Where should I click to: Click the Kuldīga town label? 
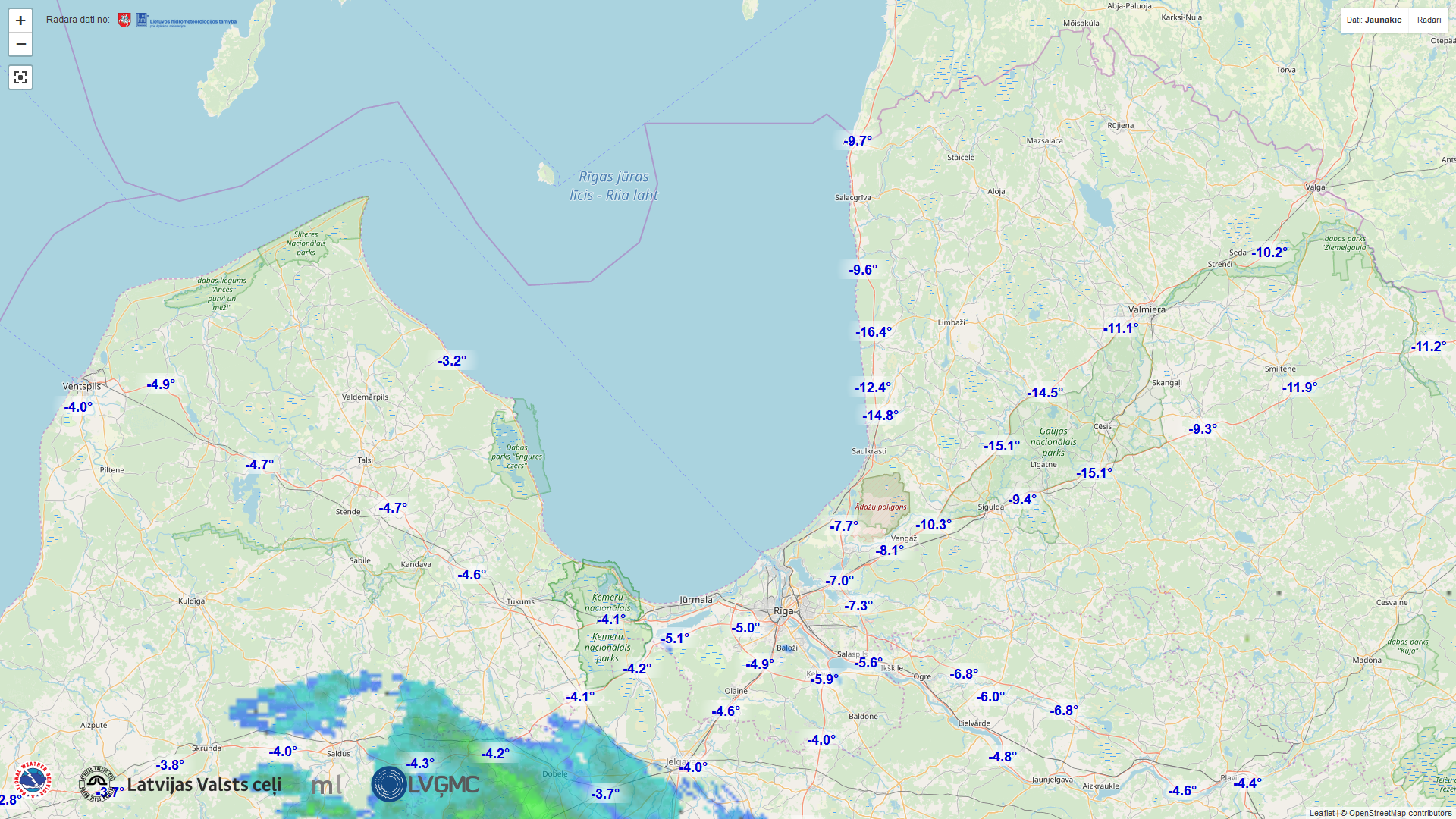tap(191, 601)
